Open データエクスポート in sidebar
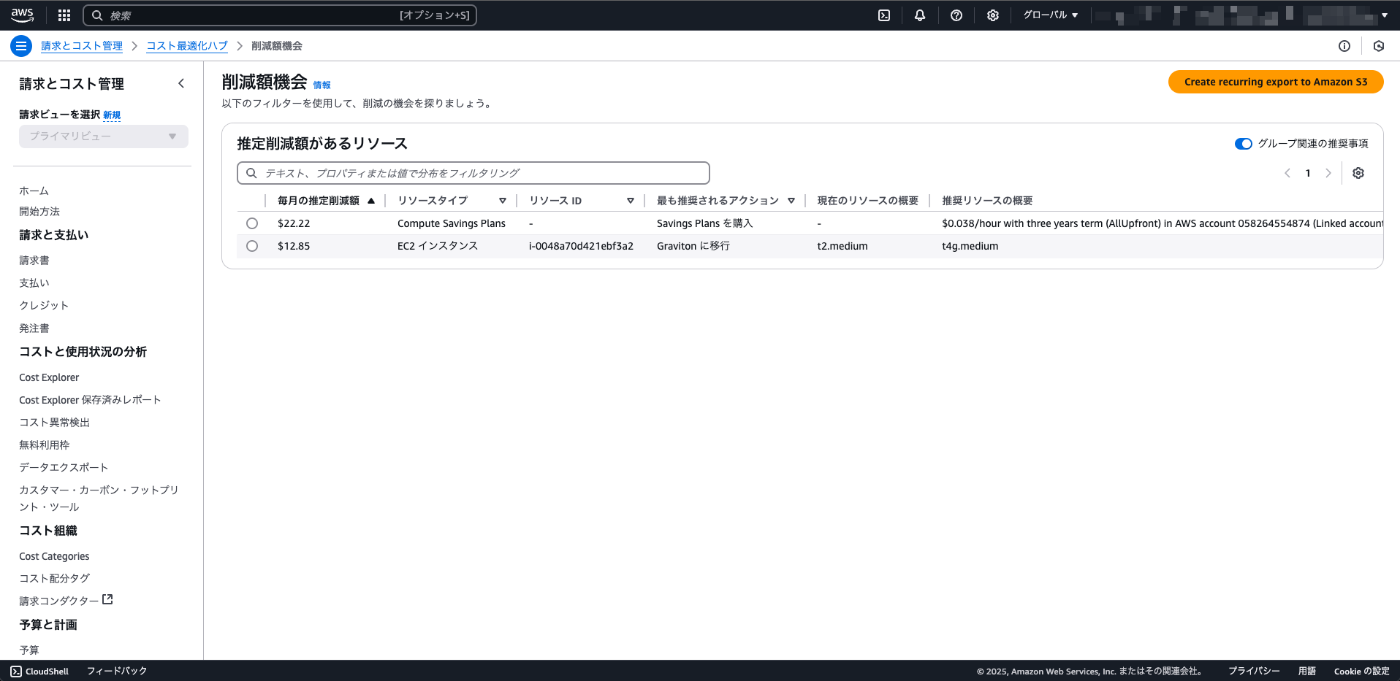1400x681 pixels. (x=64, y=467)
